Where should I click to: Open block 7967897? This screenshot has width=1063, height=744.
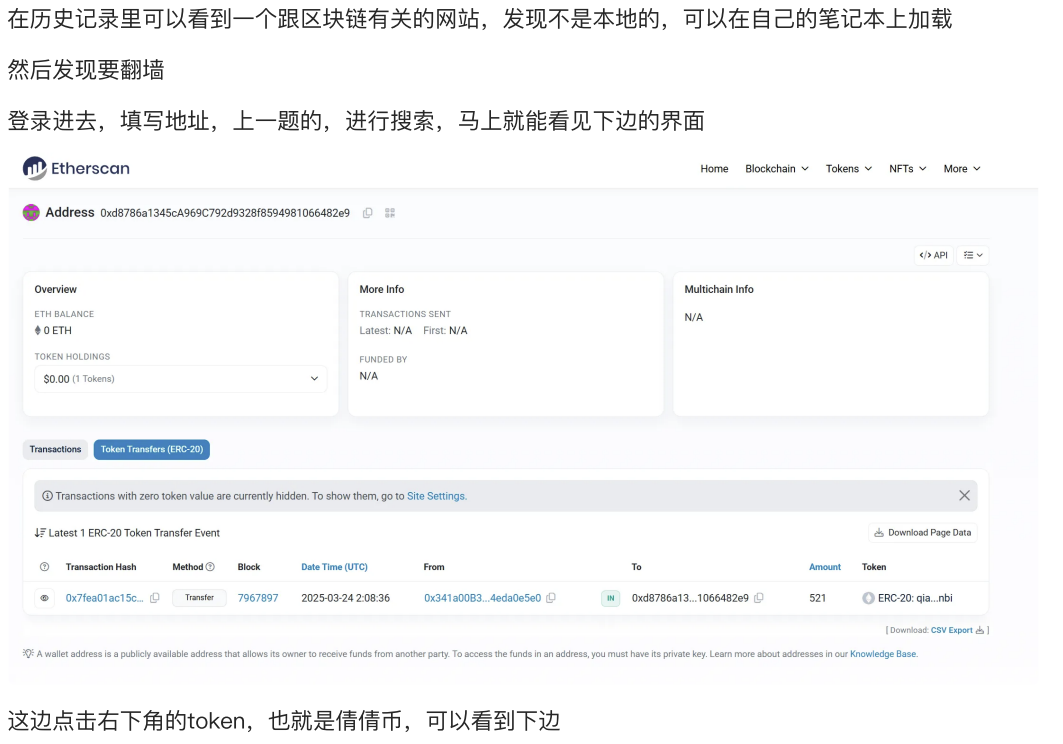point(258,598)
